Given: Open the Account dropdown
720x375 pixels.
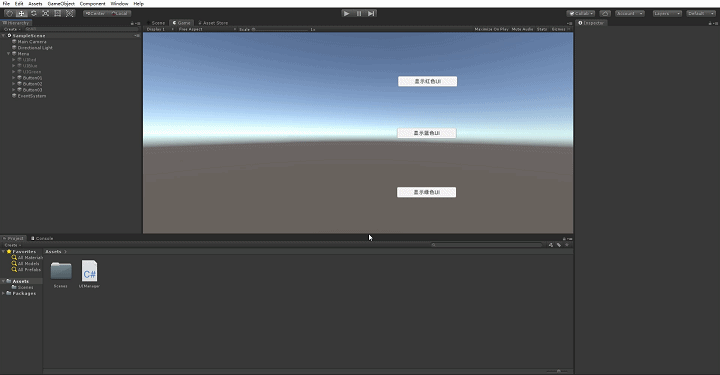Looking at the screenshot, I should [x=630, y=13].
